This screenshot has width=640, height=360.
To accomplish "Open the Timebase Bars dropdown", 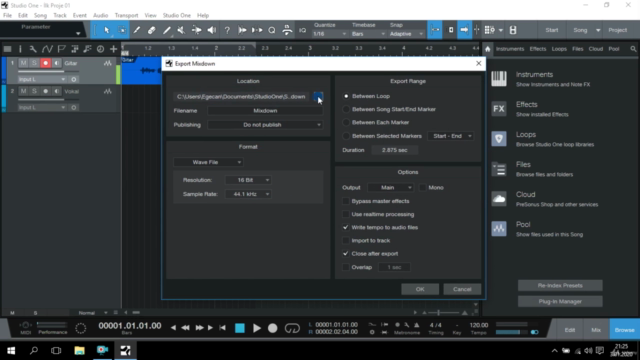I will pyautogui.click(x=368, y=34).
